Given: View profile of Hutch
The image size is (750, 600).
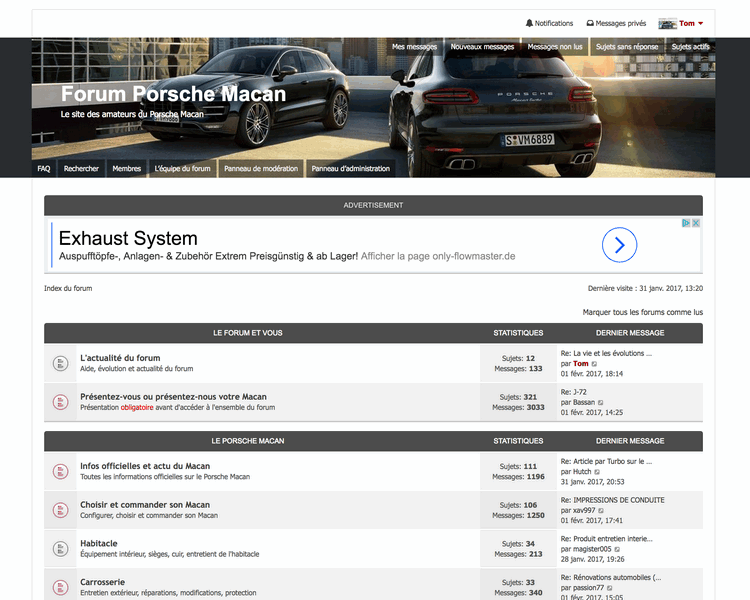Looking at the screenshot, I should tap(582, 472).
